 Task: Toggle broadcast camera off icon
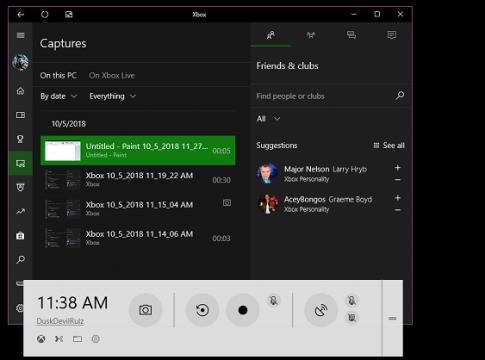coord(352,317)
